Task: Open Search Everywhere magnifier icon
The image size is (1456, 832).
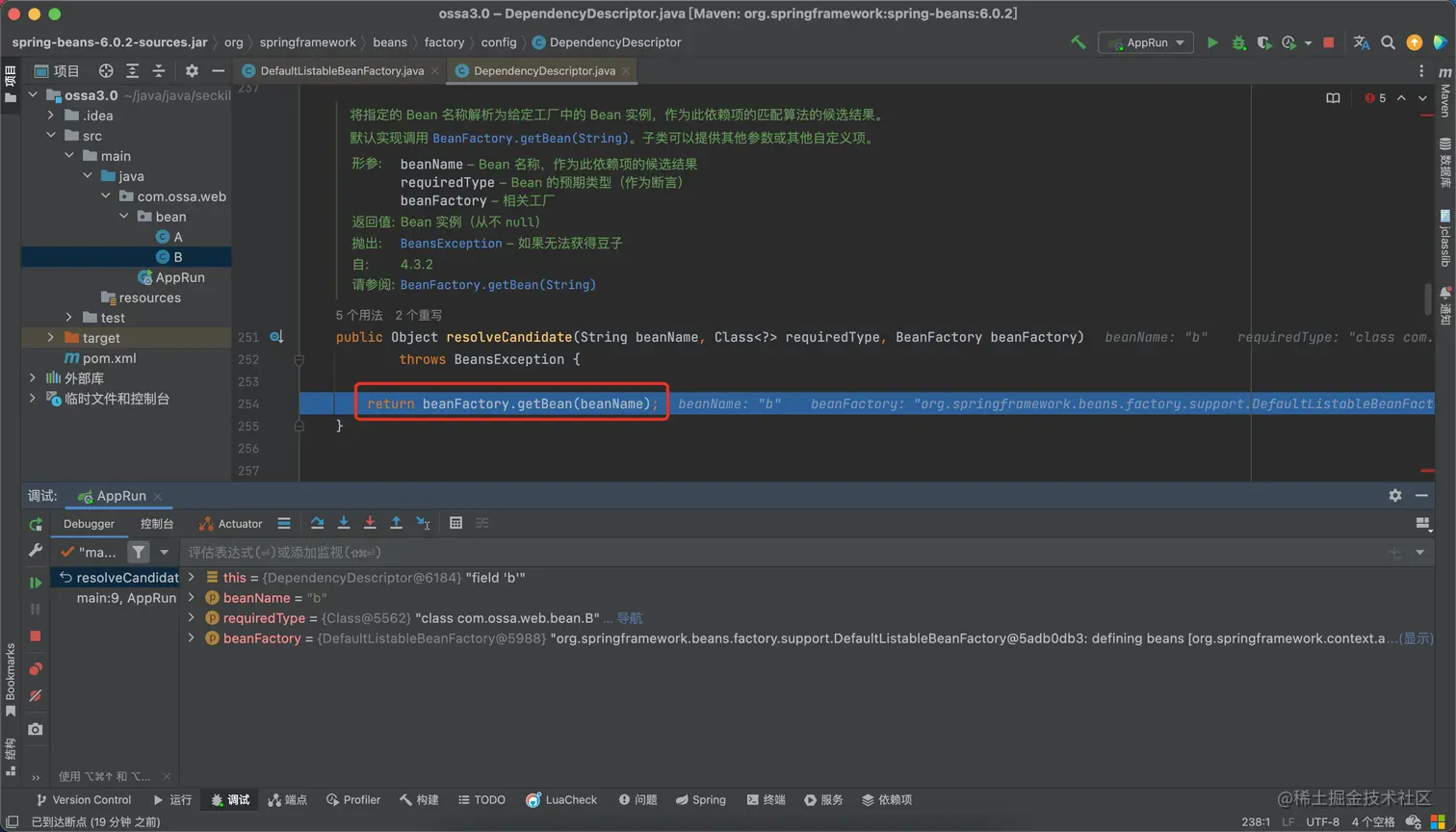Action: pyautogui.click(x=1388, y=42)
